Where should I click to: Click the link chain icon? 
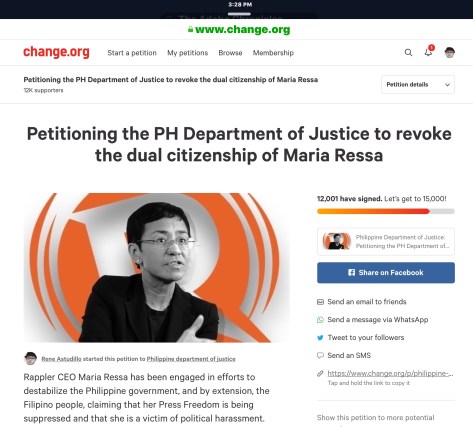pyautogui.click(x=320, y=373)
